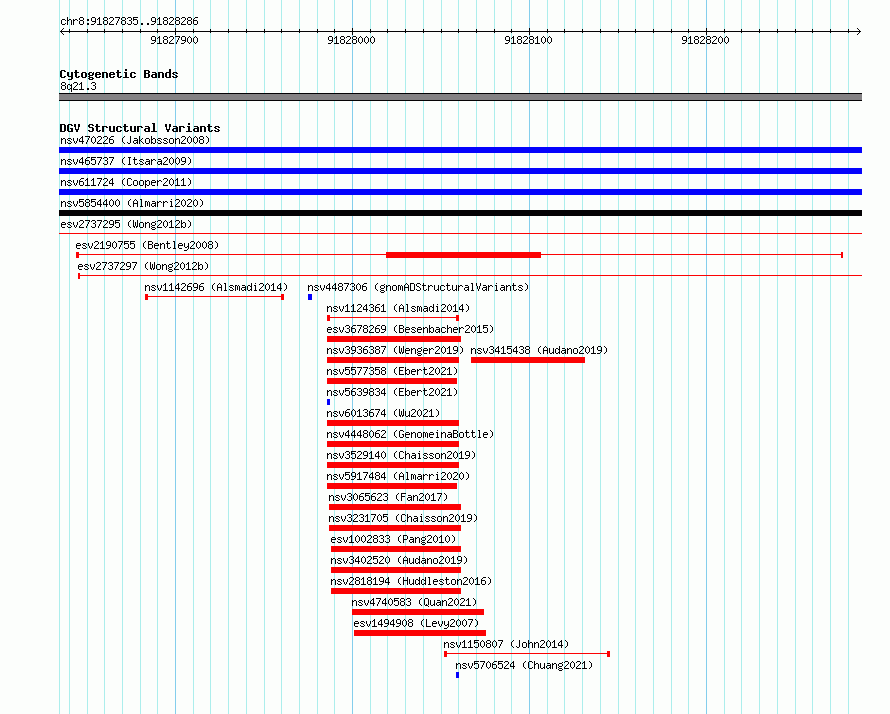Select nsv5706524 (Chuang2021) label

pos(524,665)
